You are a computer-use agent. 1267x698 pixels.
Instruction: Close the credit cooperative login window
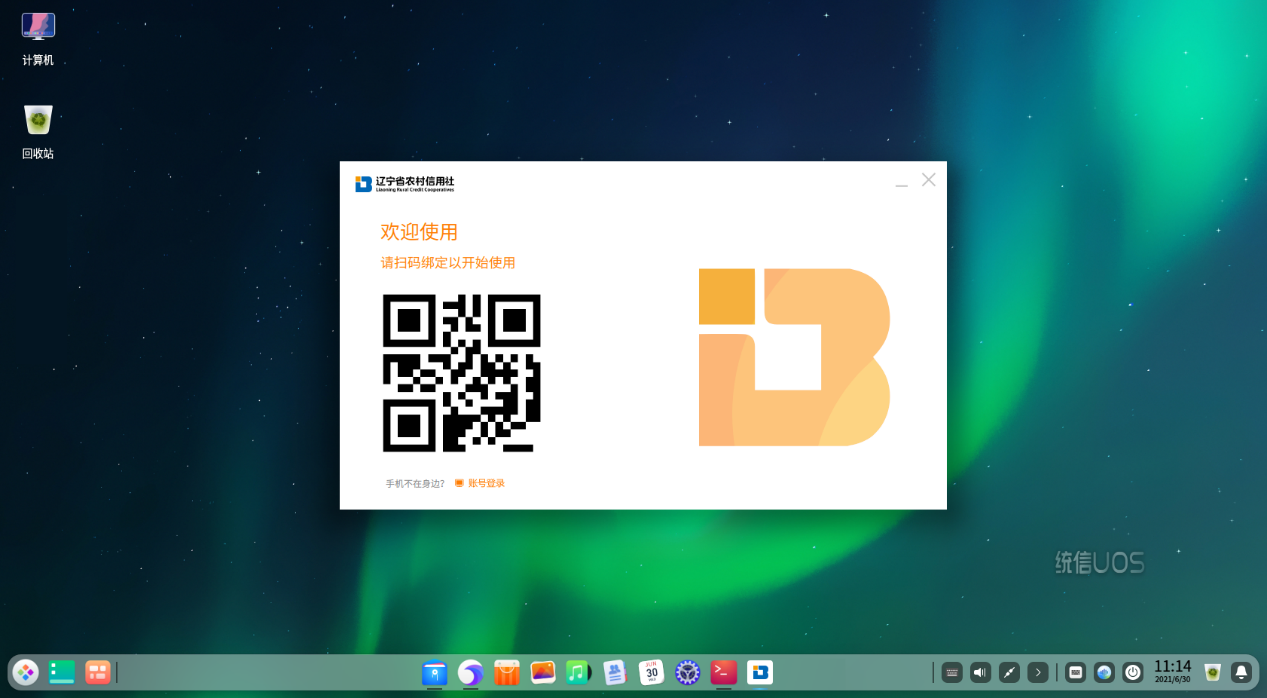(x=929, y=180)
